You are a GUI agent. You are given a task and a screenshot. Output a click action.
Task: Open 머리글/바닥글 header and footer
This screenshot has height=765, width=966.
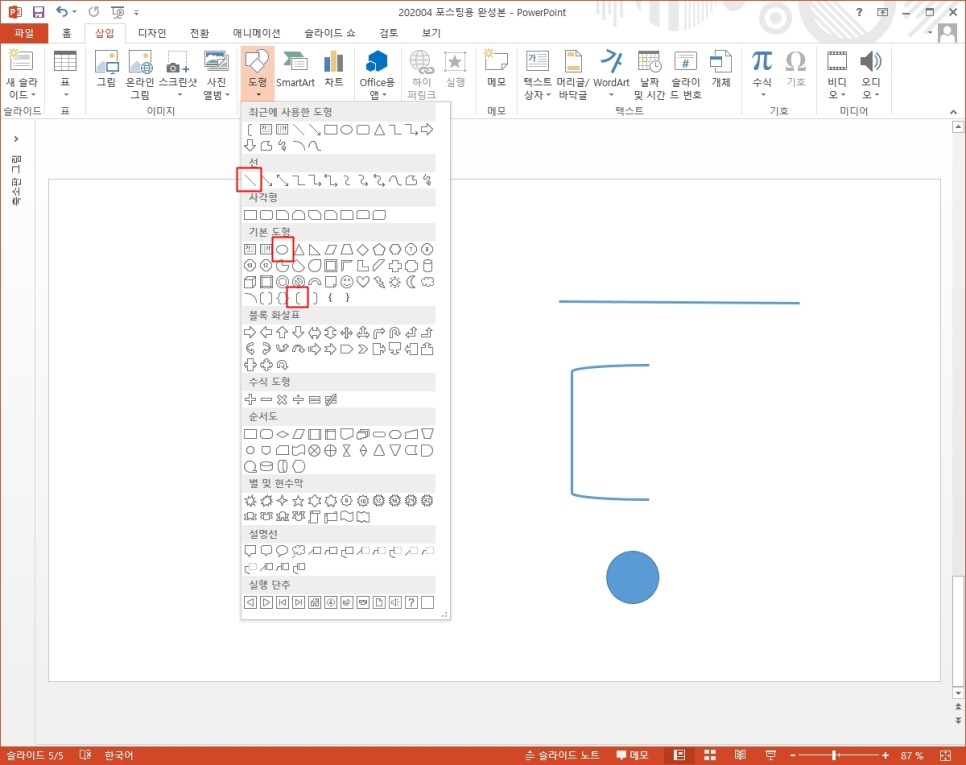572,75
